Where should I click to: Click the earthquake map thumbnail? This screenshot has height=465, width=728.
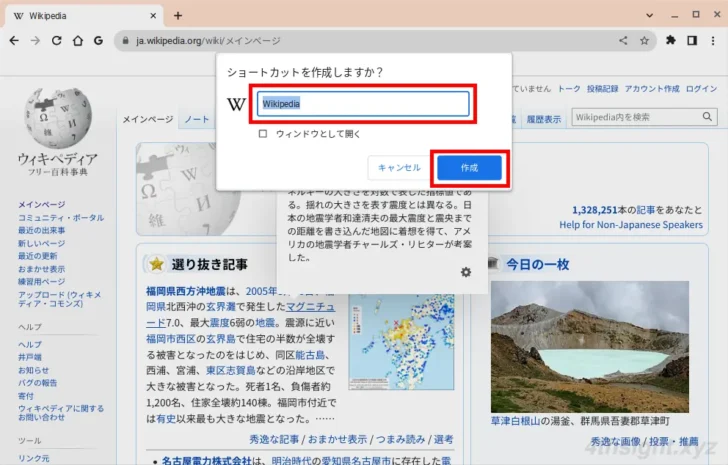[402, 342]
